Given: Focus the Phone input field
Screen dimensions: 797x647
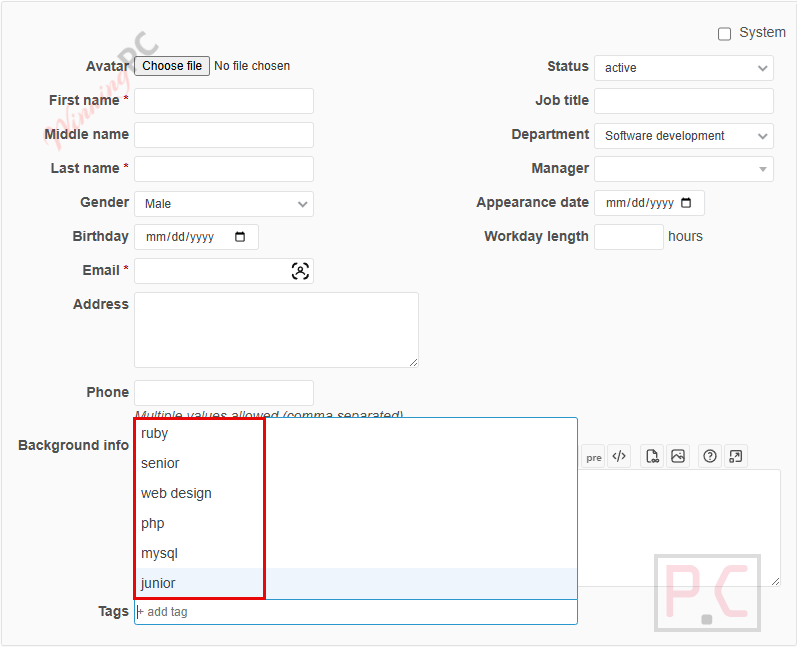Looking at the screenshot, I should pos(224,393).
